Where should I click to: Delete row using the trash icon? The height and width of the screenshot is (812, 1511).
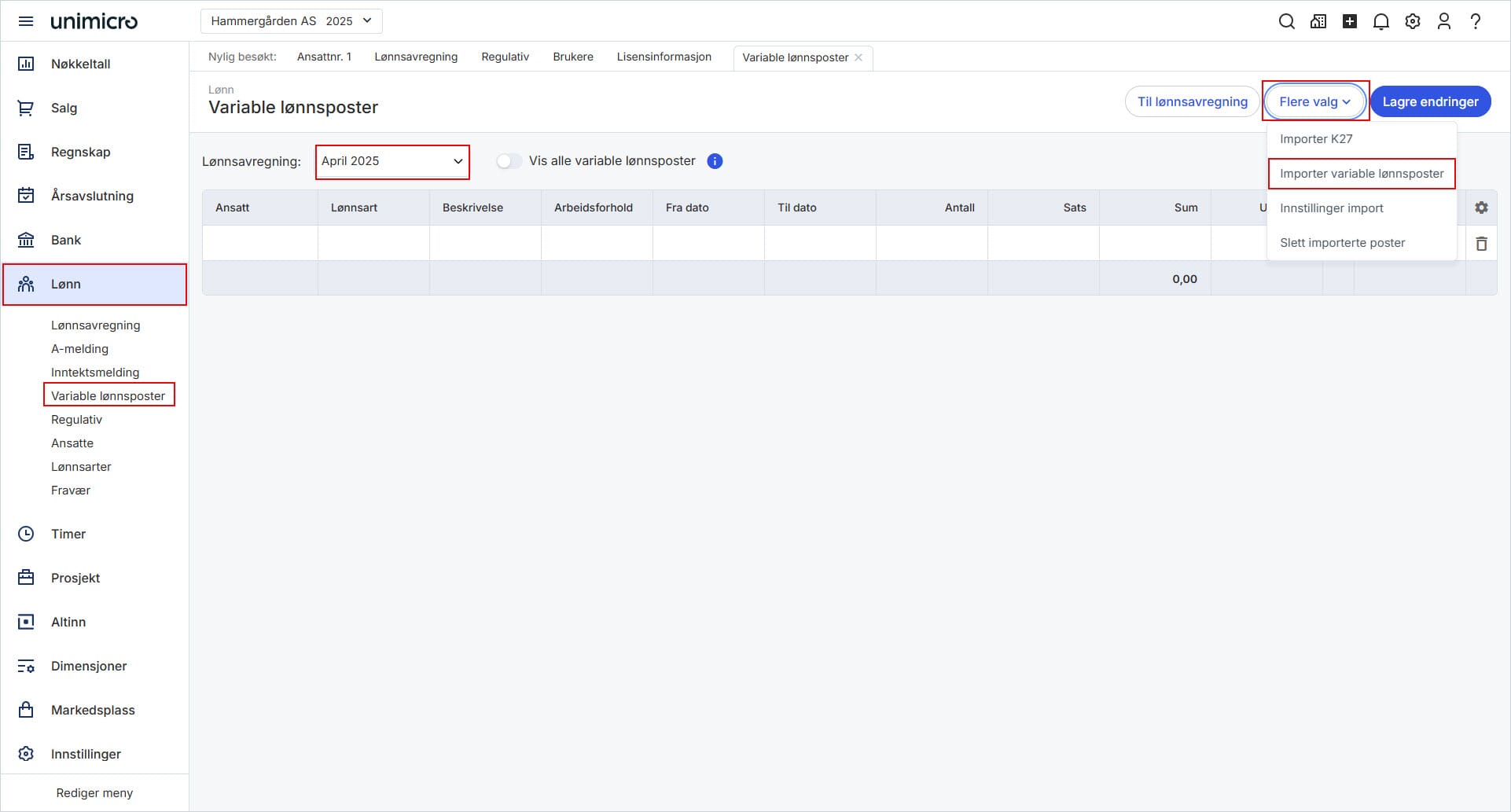tap(1481, 244)
